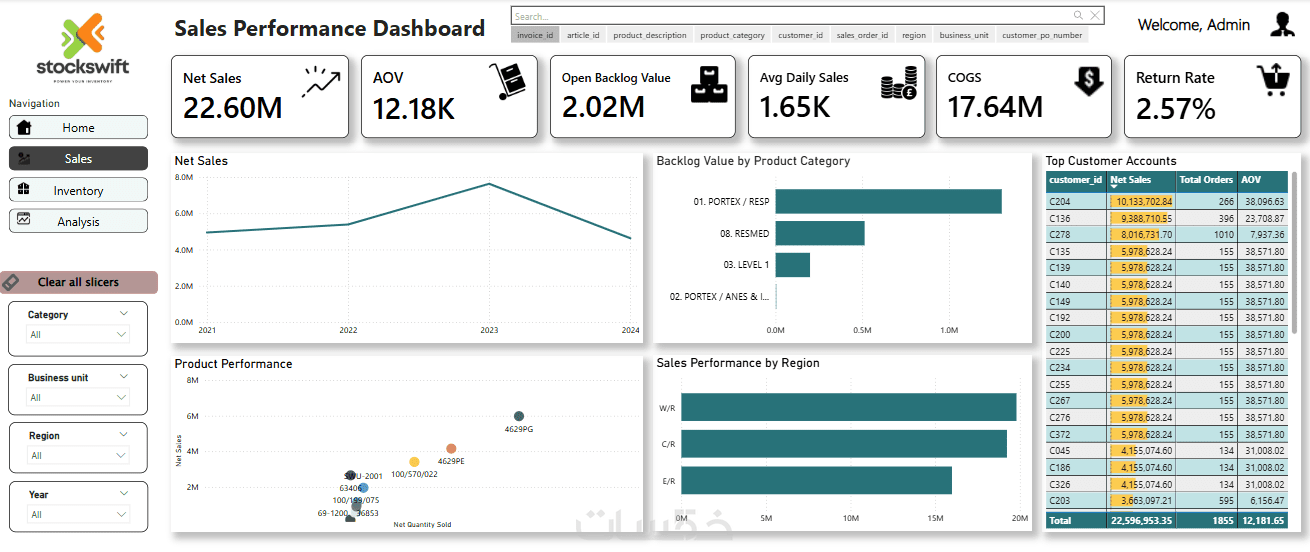Open the Category 'All' dropdown
The height and width of the screenshot is (552, 1310).
pos(78,335)
